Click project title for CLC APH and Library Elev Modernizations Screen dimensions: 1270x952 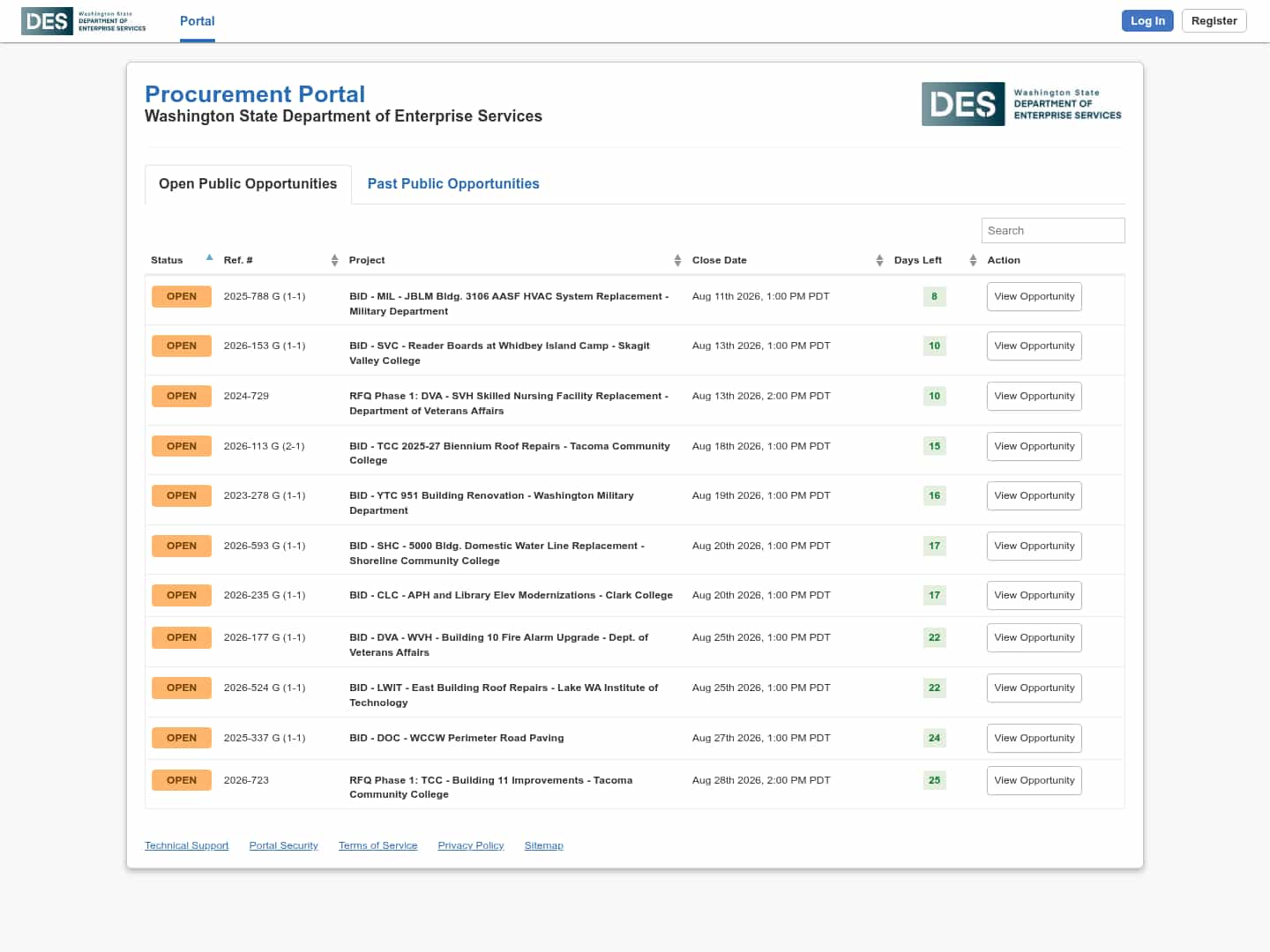tap(511, 595)
